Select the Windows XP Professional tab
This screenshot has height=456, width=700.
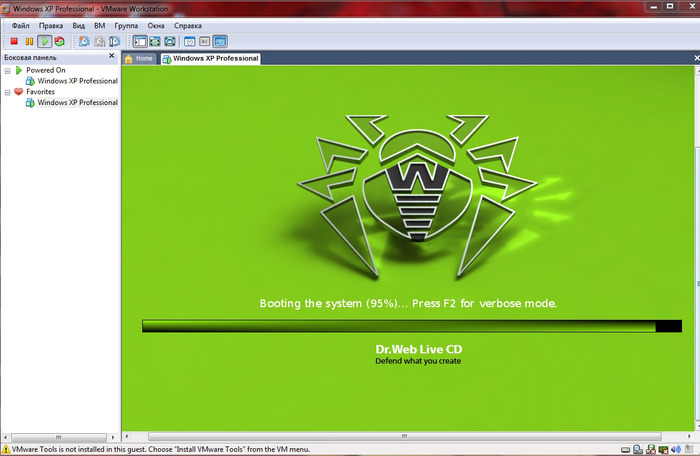[x=211, y=59]
